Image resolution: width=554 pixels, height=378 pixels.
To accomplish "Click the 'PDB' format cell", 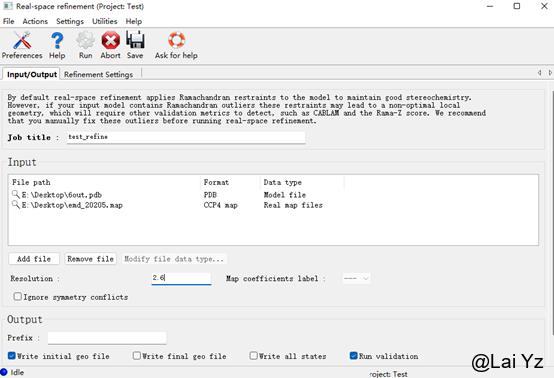I will click(x=210, y=195).
